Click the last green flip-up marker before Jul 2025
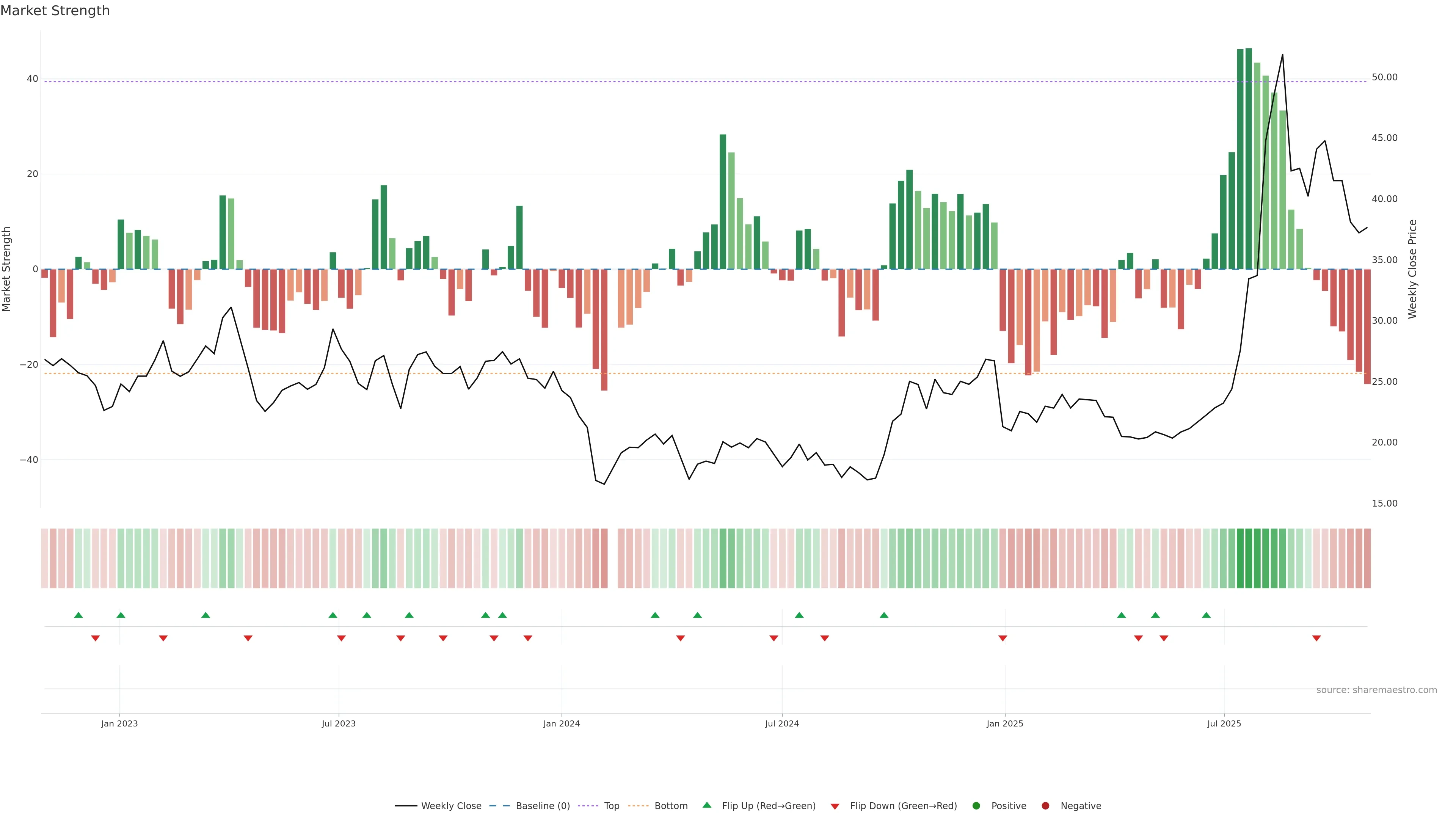Image resolution: width=1456 pixels, height=819 pixels. point(1206,615)
